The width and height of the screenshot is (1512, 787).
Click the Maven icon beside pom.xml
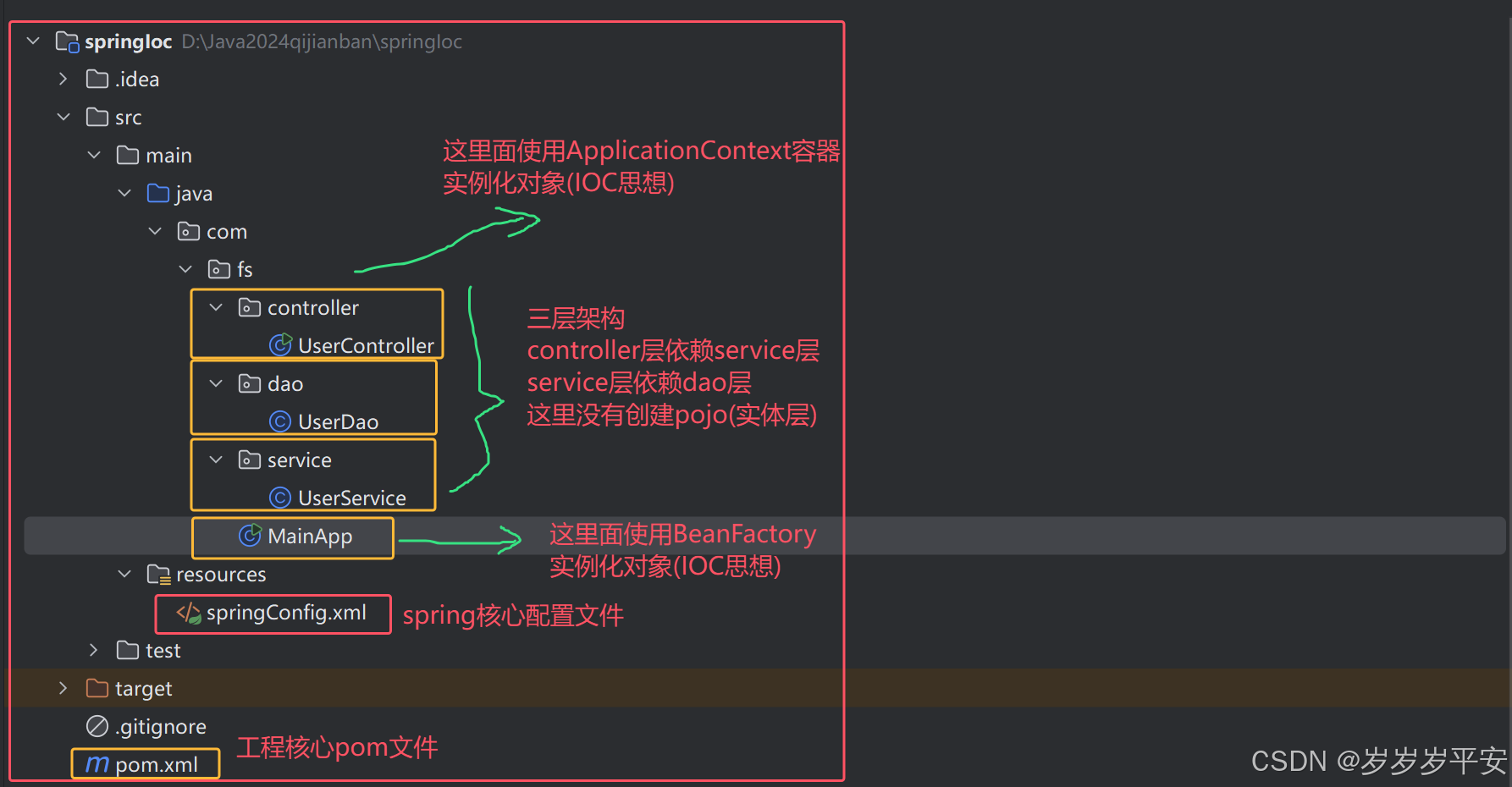point(96,763)
